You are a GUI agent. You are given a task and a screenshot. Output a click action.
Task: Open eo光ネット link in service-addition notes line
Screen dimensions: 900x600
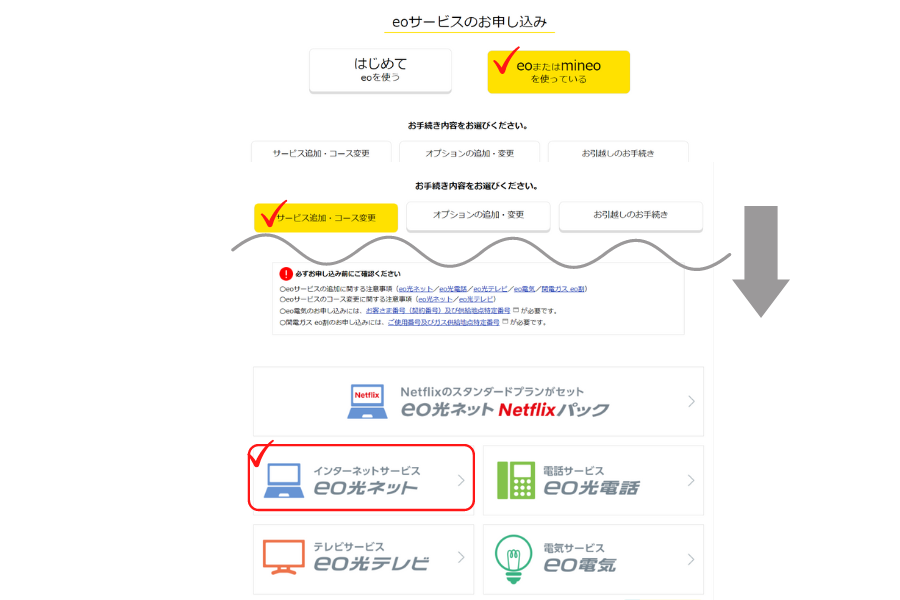coord(416,289)
